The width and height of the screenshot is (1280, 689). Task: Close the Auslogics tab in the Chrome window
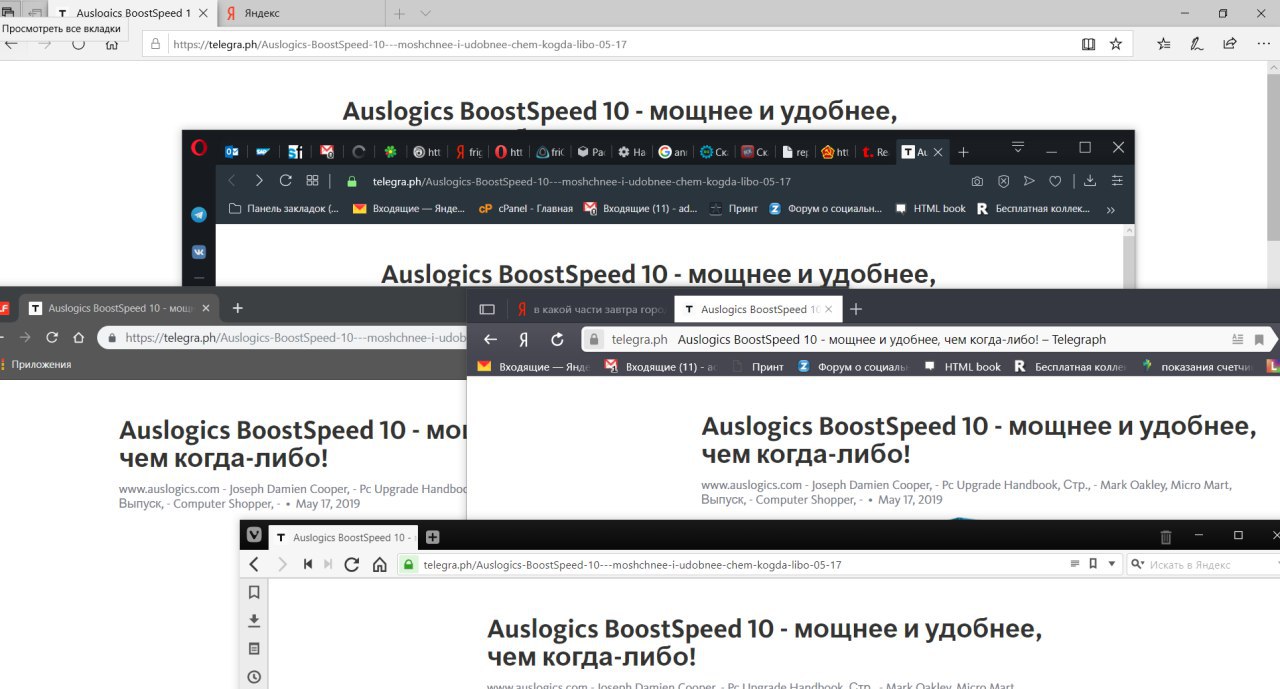pyautogui.click(x=206, y=308)
